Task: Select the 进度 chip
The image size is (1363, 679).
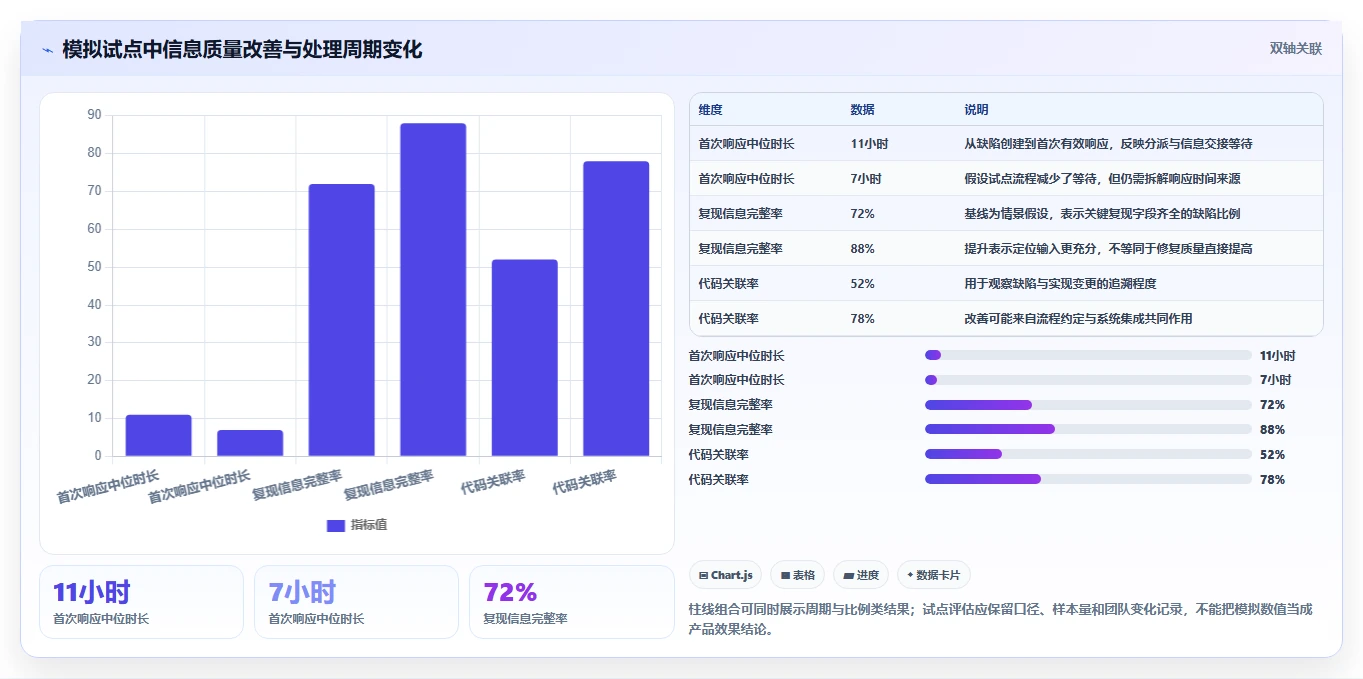Action: pyautogui.click(x=861, y=575)
